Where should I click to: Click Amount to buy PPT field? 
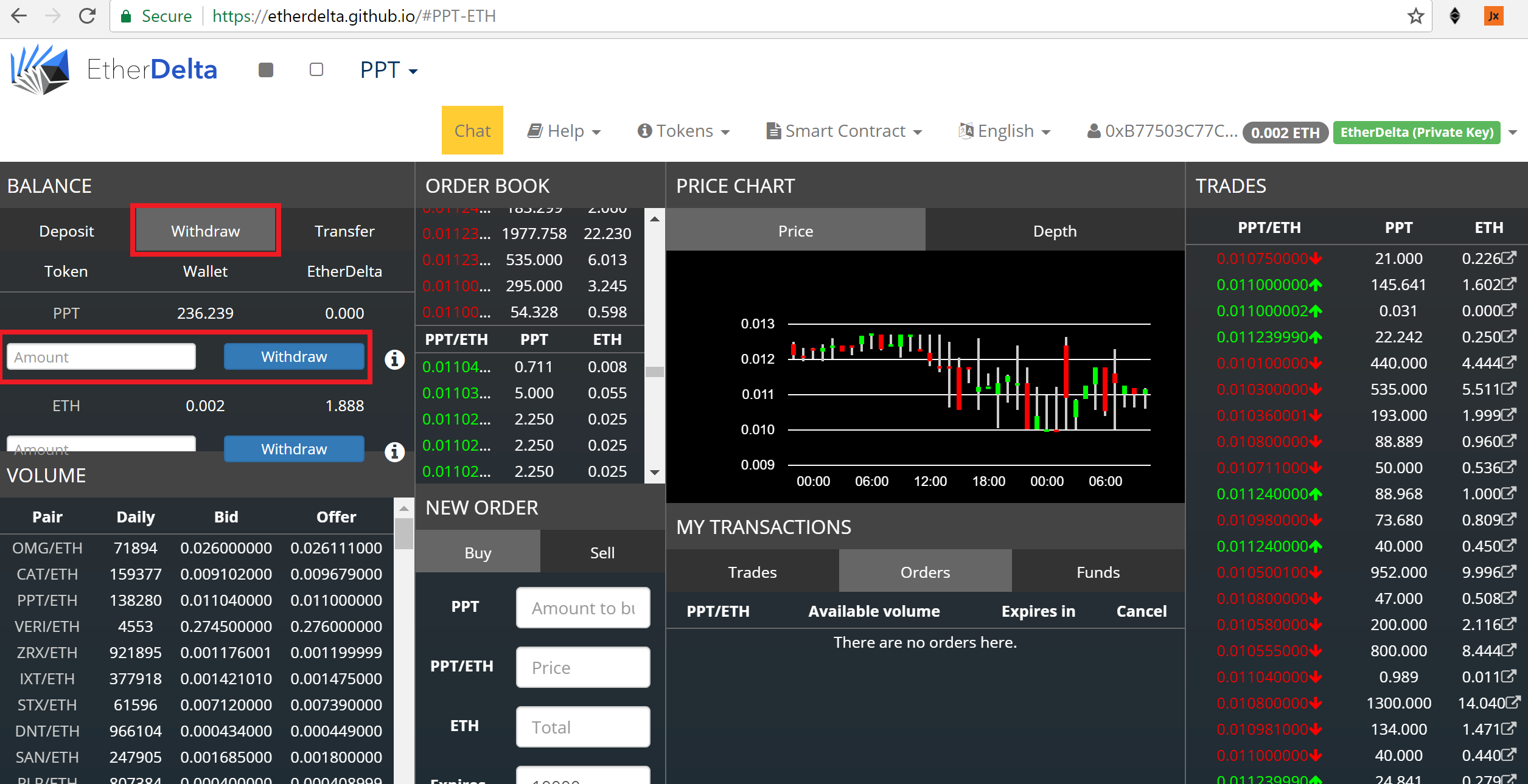pyautogui.click(x=583, y=608)
